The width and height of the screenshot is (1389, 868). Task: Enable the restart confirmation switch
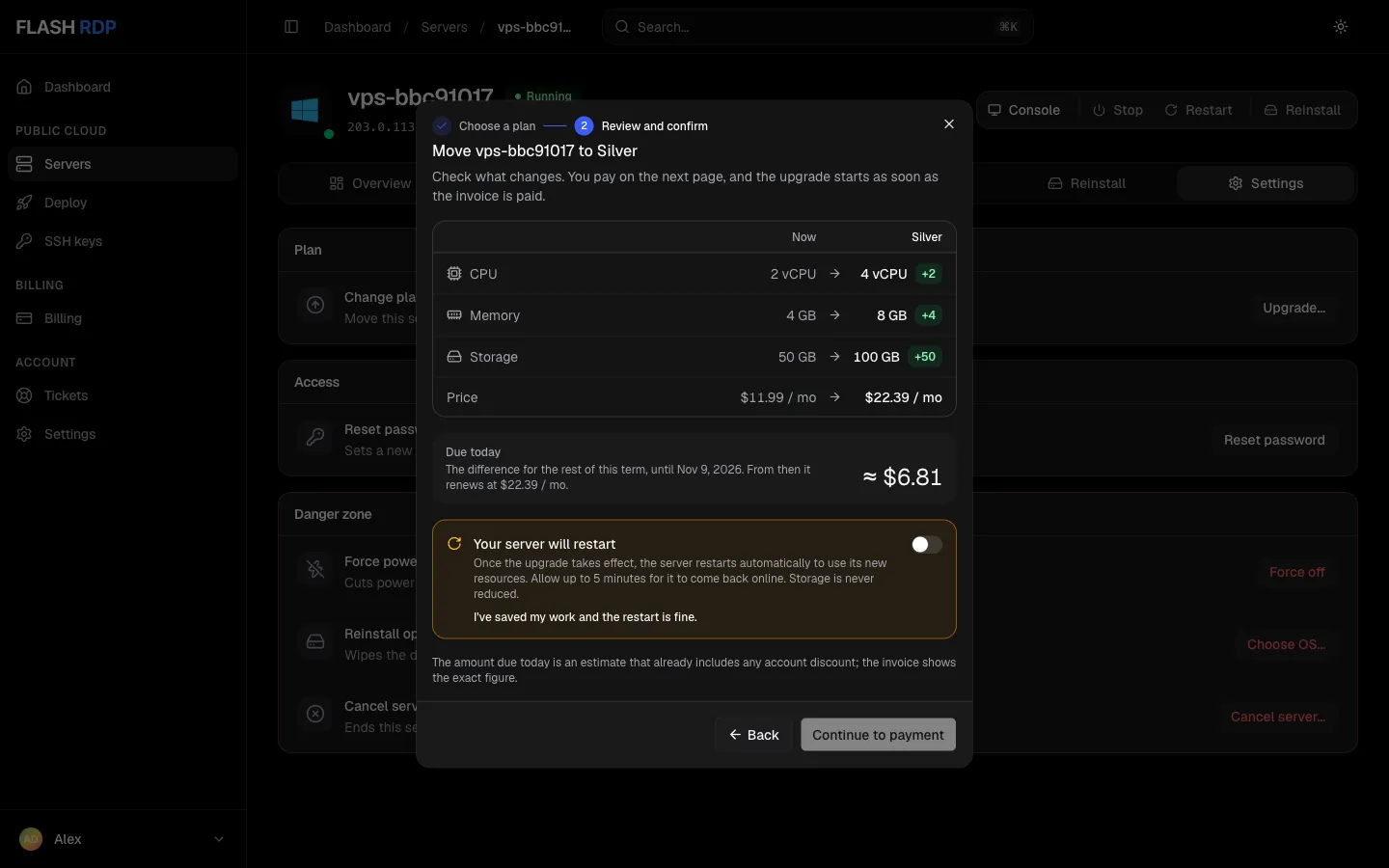coord(927,545)
